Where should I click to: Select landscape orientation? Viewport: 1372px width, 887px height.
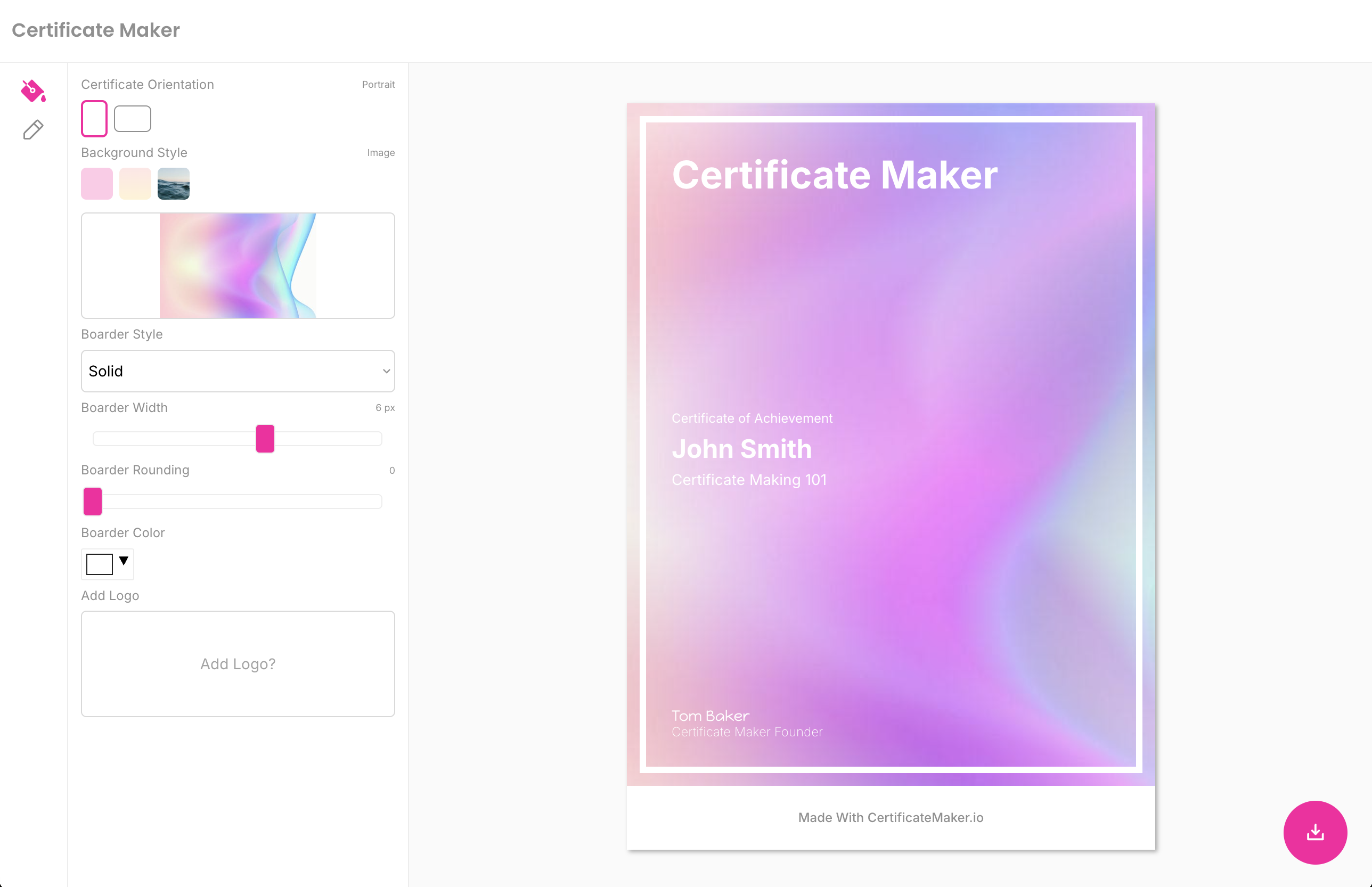click(x=133, y=118)
